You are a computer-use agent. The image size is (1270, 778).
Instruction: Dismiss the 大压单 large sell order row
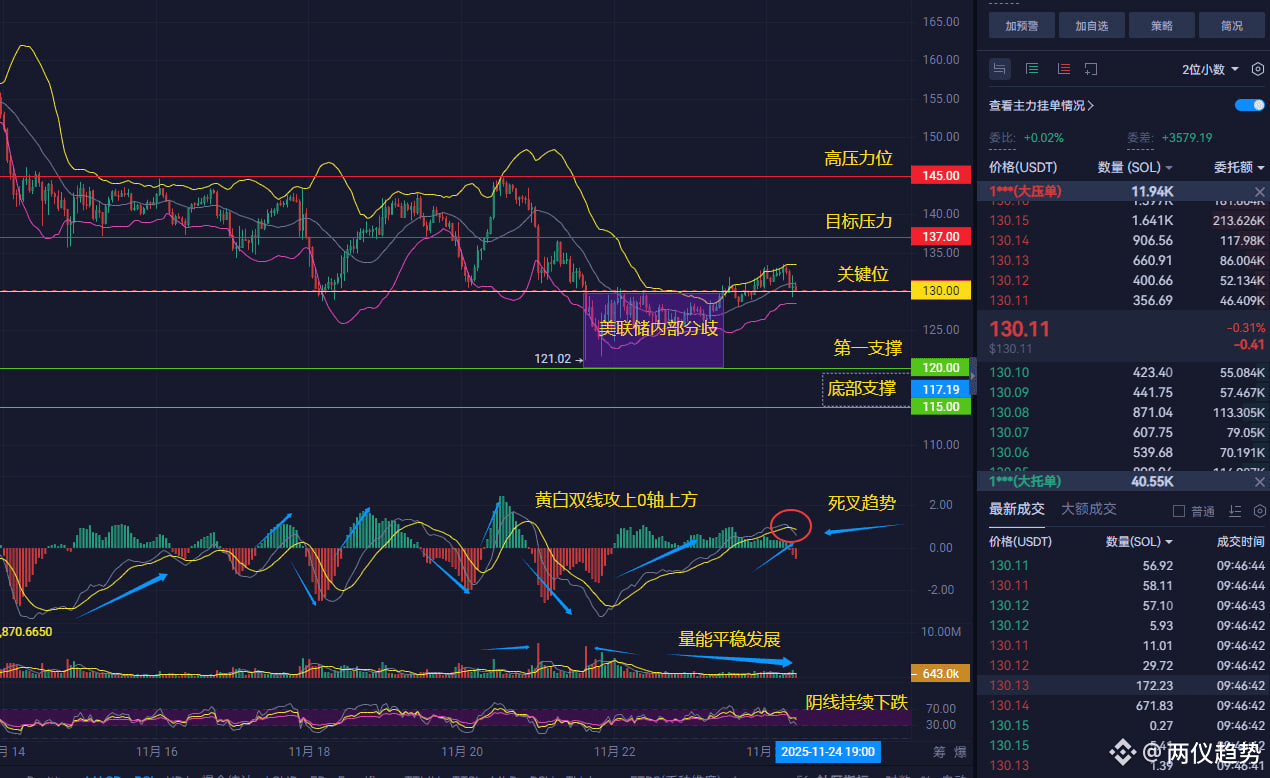(1259, 191)
